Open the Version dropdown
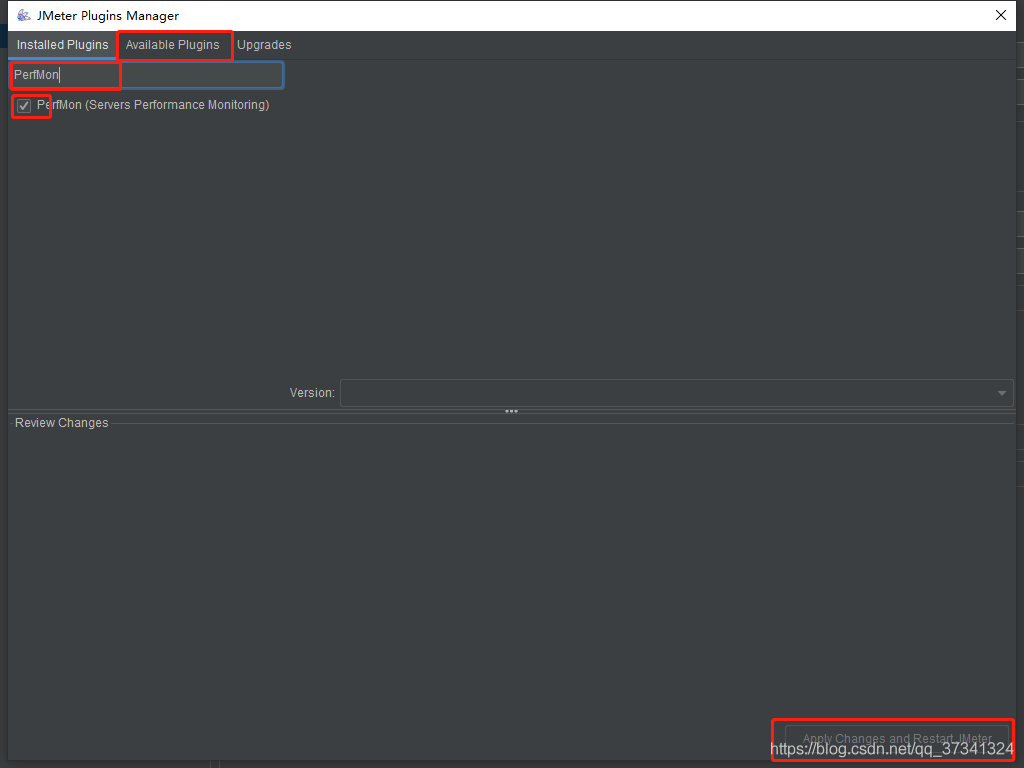This screenshot has width=1024, height=768. tap(677, 393)
